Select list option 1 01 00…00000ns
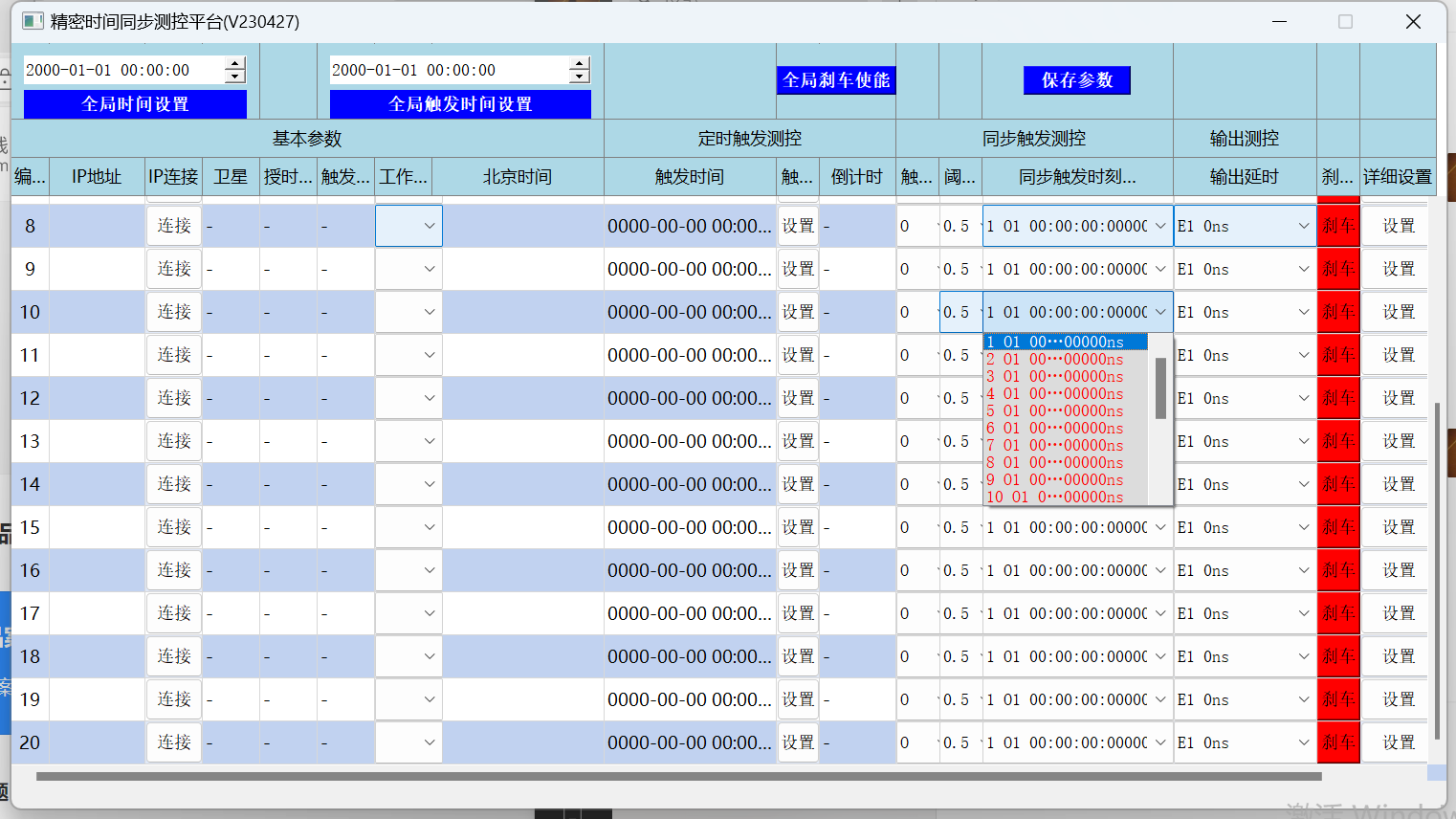Screen dimensions: 1456x819 pos(1066,342)
